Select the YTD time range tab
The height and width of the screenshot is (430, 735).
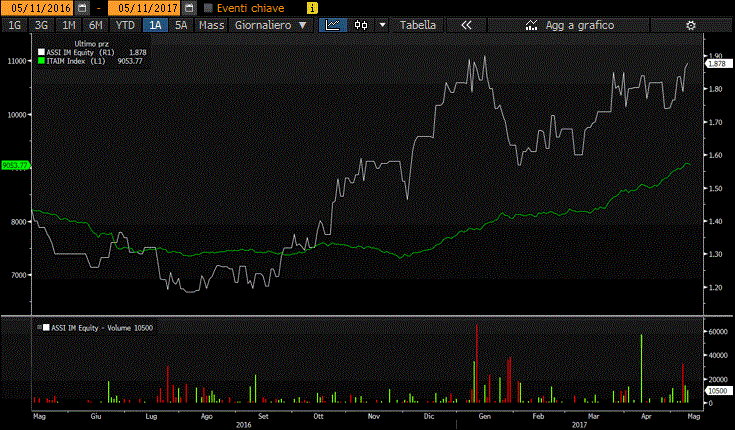point(125,24)
